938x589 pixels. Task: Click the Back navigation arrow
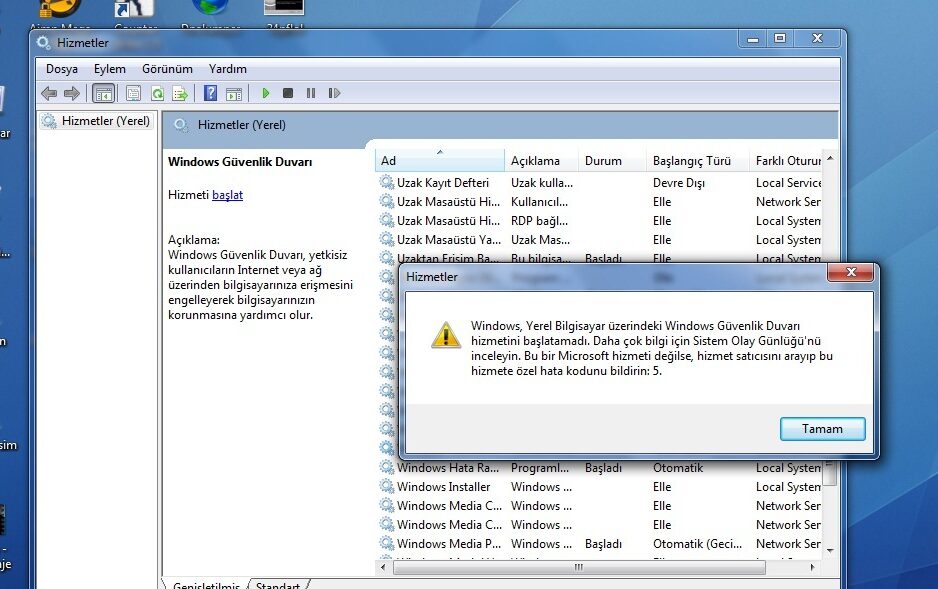click(x=48, y=92)
